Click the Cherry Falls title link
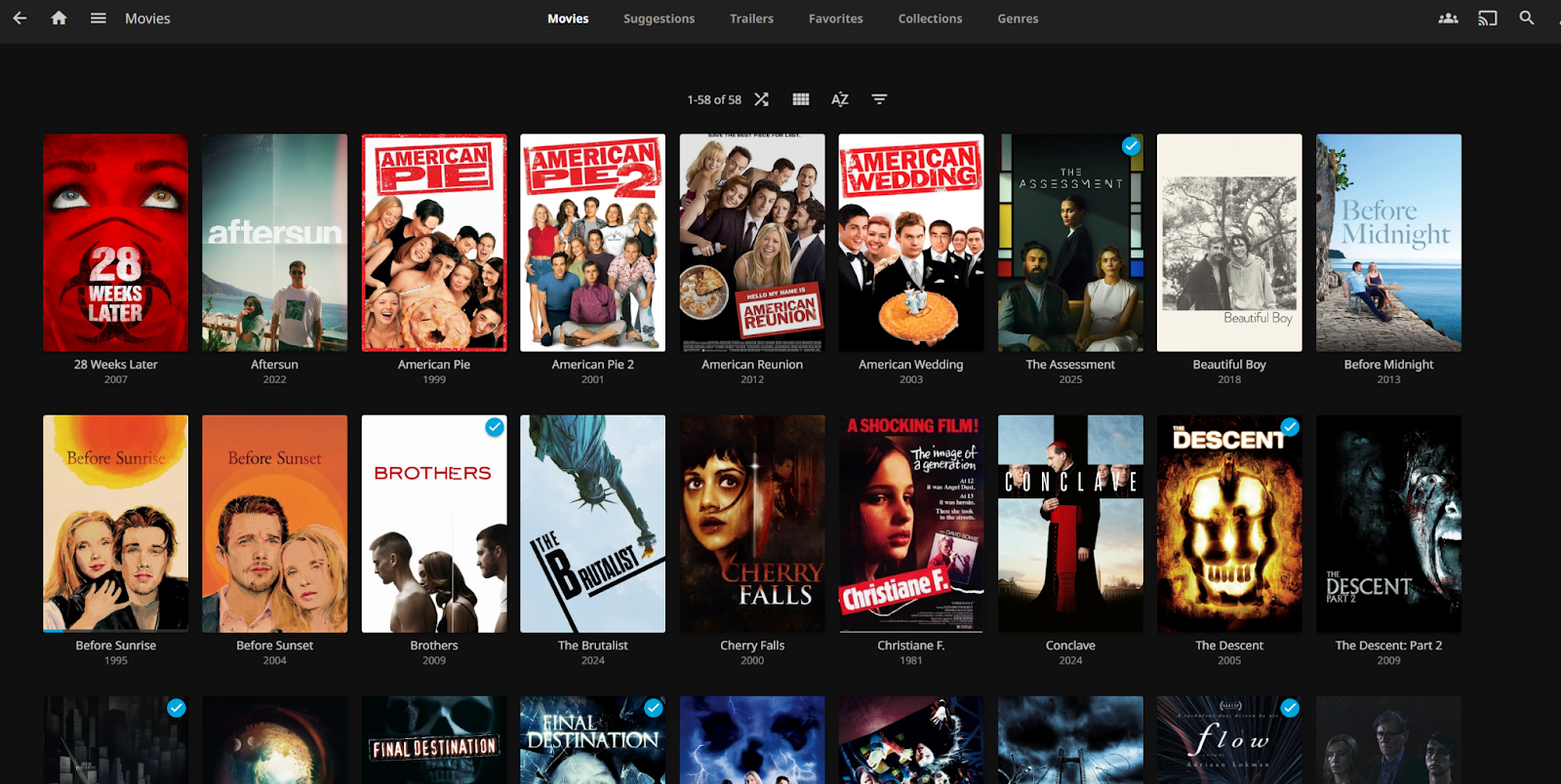1561x784 pixels. 752,646
